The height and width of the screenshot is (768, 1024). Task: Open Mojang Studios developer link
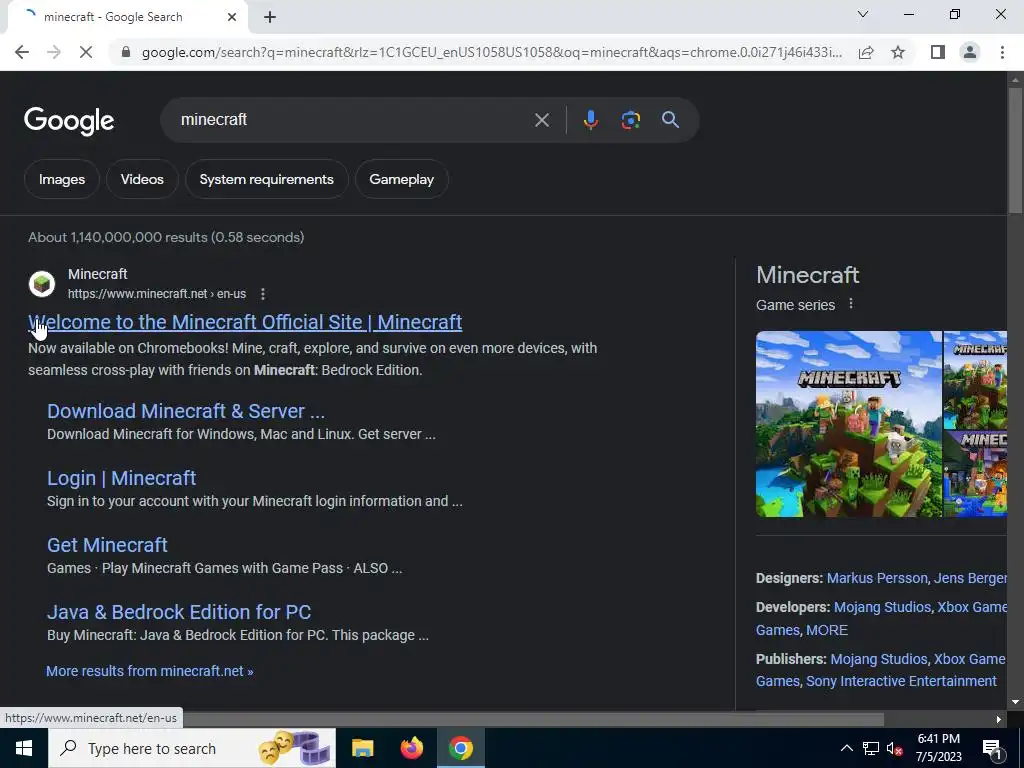pyautogui.click(x=882, y=607)
